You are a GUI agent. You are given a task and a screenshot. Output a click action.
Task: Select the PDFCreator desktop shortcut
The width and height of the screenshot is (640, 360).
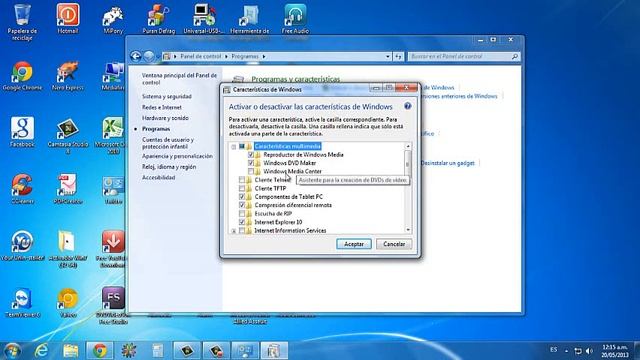(68, 189)
